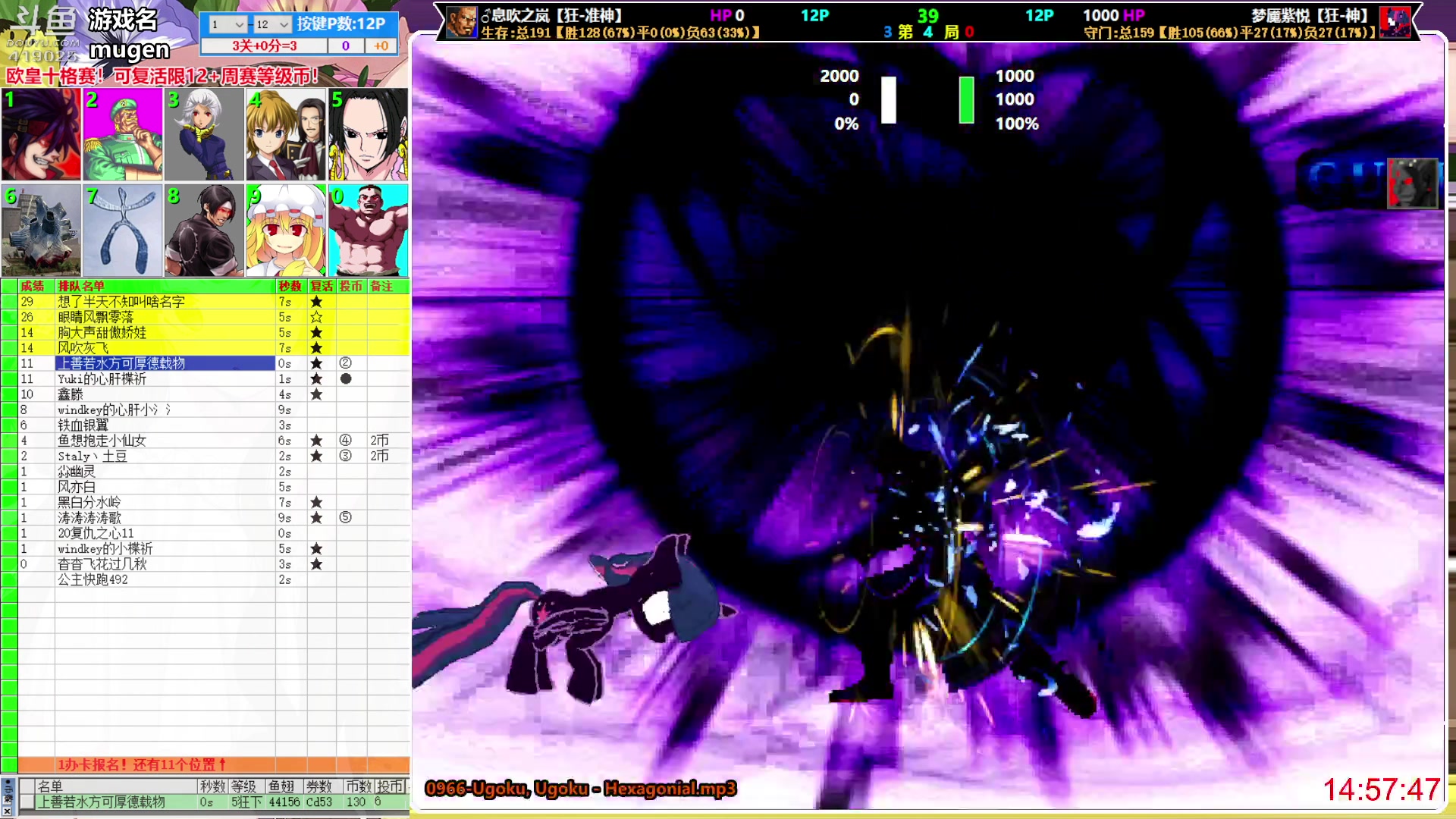Click revive star for 杳杳飞花过几秋
The image size is (1456, 819).
pos(316,564)
